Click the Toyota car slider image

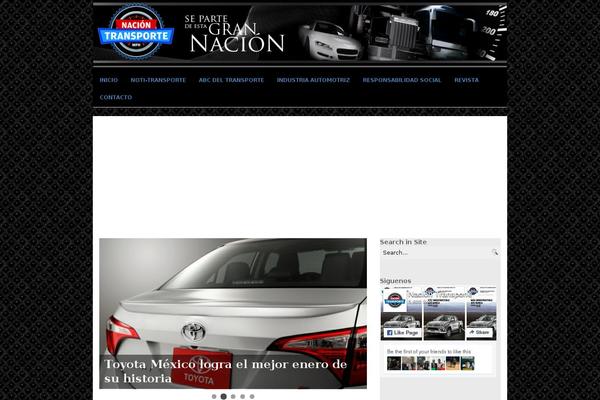[233, 313]
